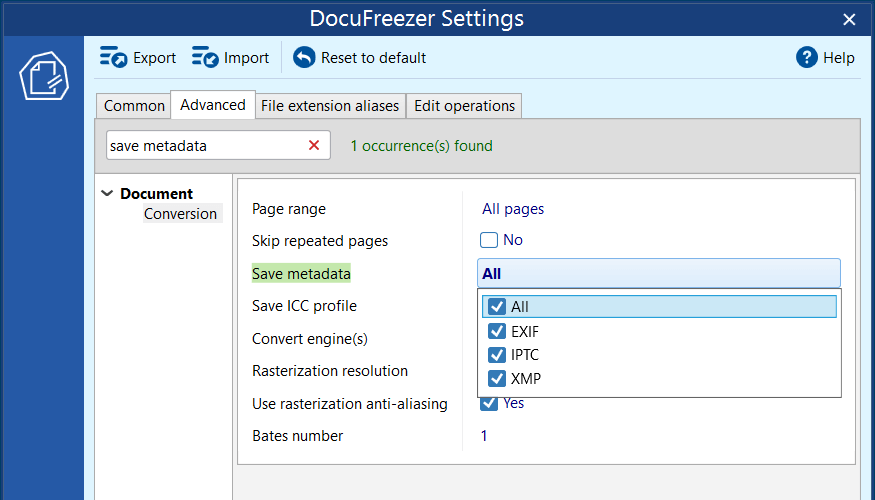Image resolution: width=875 pixels, height=500 pixels.
Task: Click the DocuFreezer logo in sidebar
Action: click(x=44, y=76)
